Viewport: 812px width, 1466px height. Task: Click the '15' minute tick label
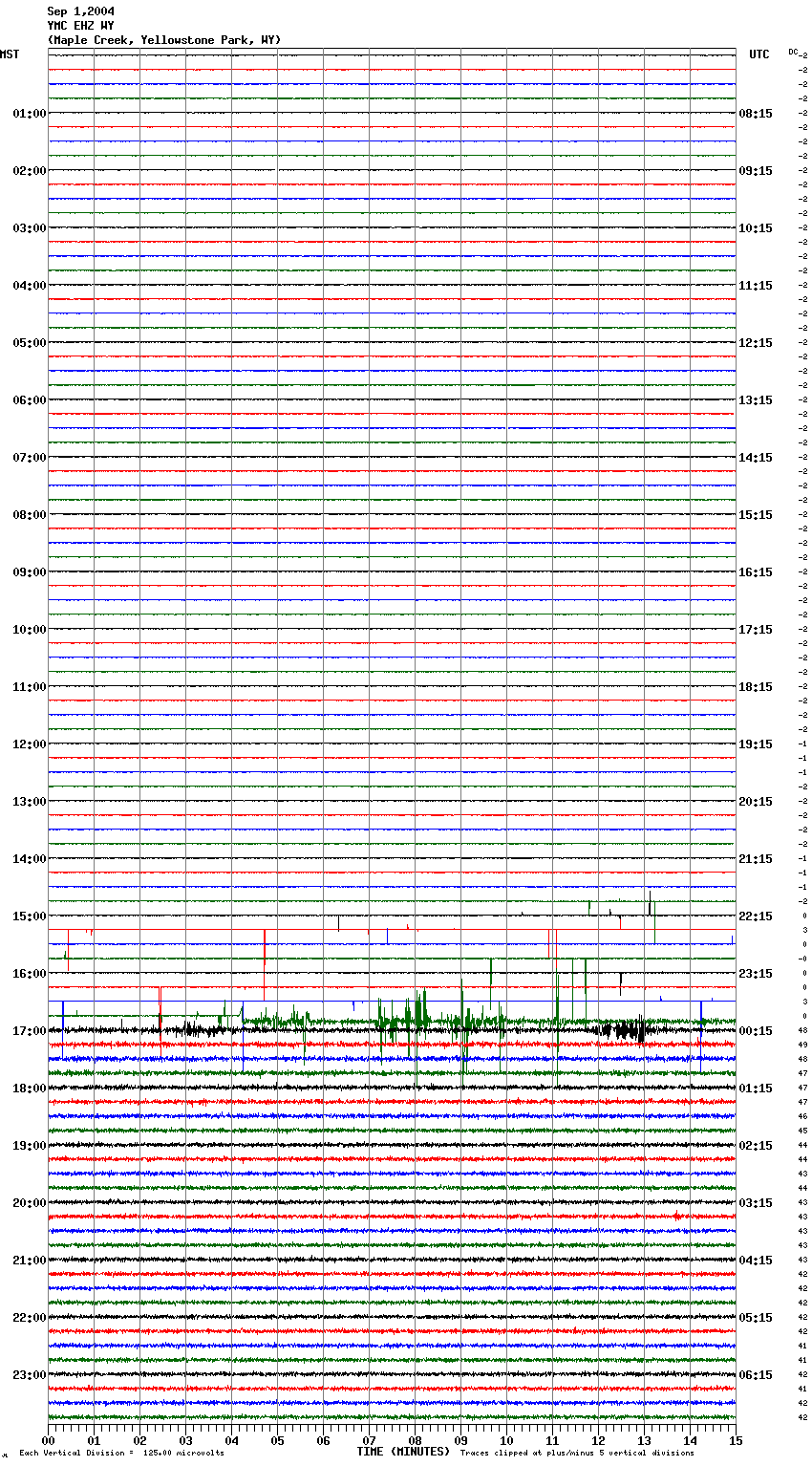click(736, 1440)
